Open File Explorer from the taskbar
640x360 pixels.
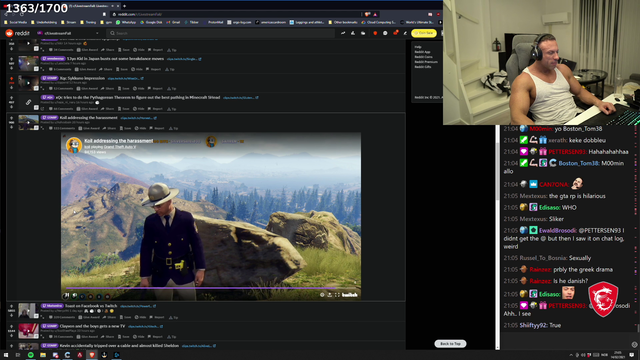pos(43,355)
